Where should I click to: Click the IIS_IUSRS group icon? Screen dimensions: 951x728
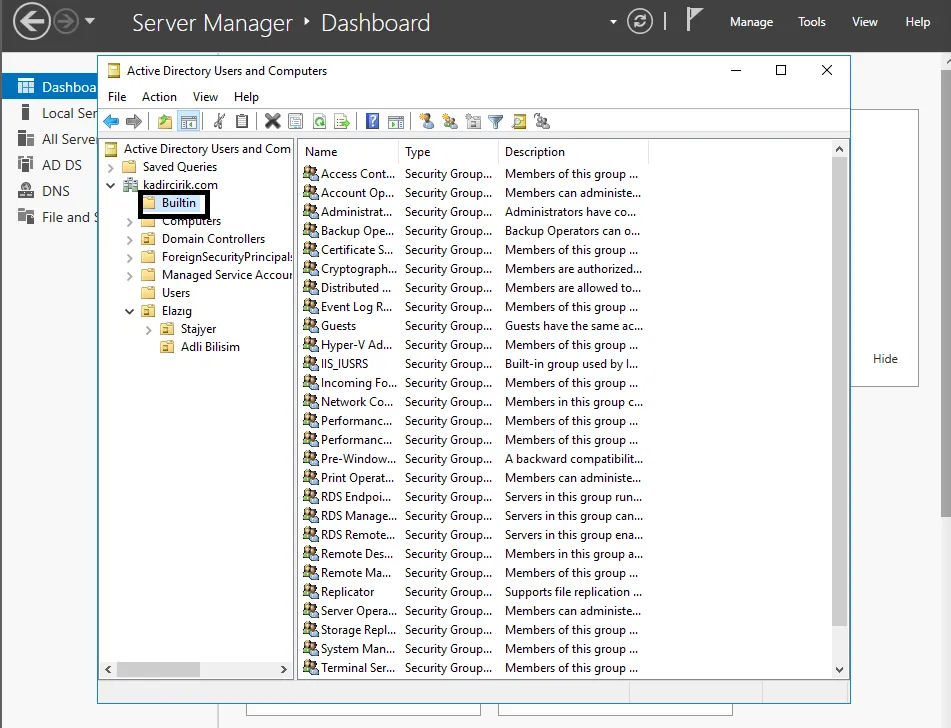311,363
